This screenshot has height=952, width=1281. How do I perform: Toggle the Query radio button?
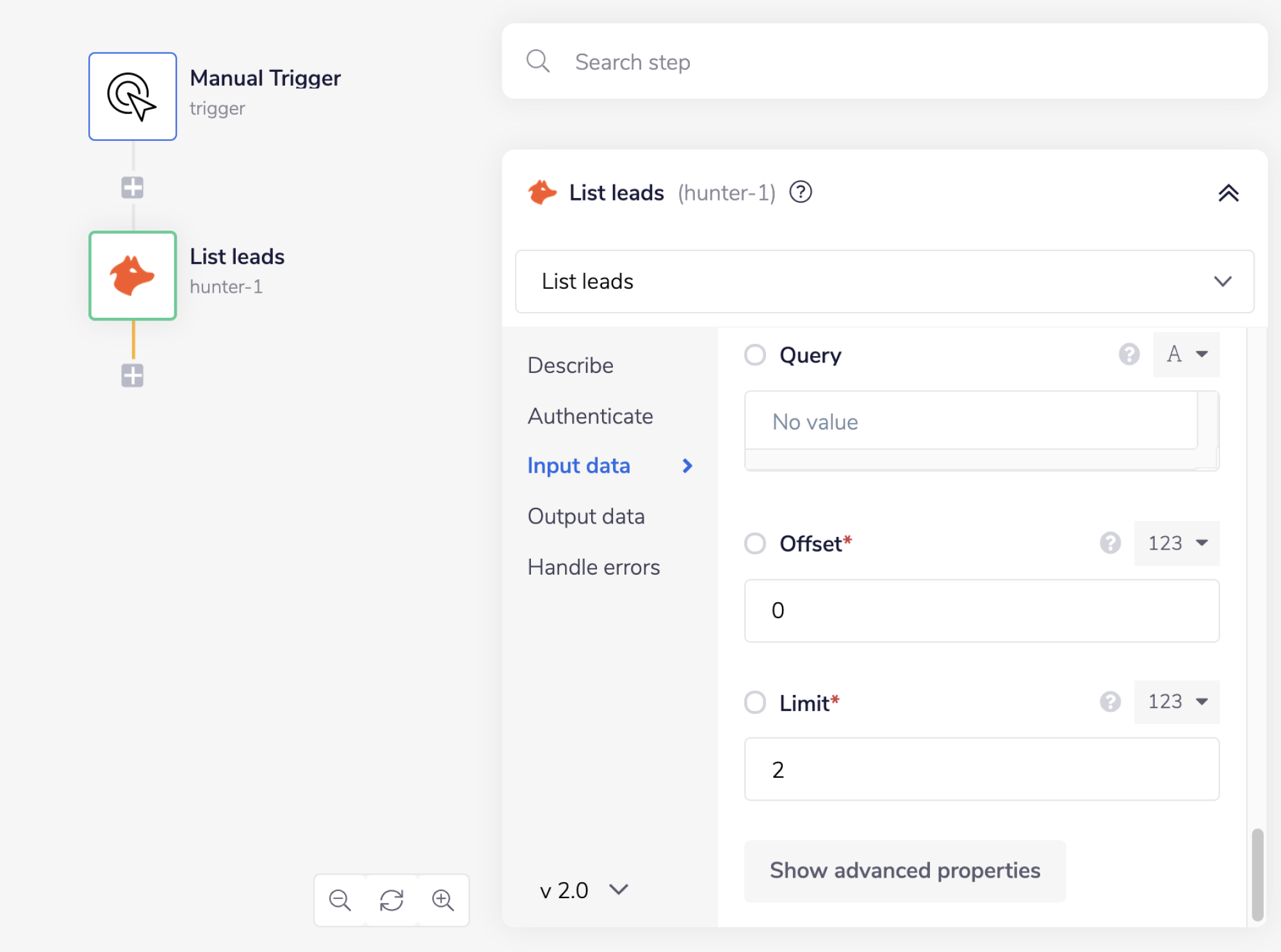(x=755, y=355)
